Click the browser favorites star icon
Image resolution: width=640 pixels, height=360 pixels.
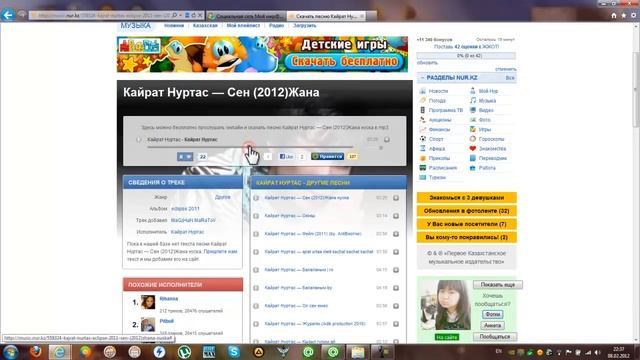click(x=624, y=16)
